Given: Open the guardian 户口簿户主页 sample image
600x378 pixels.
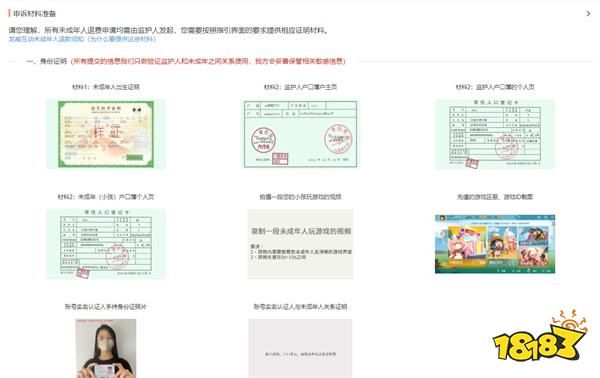Looking at the screenshot, I should tap(300, 134).
